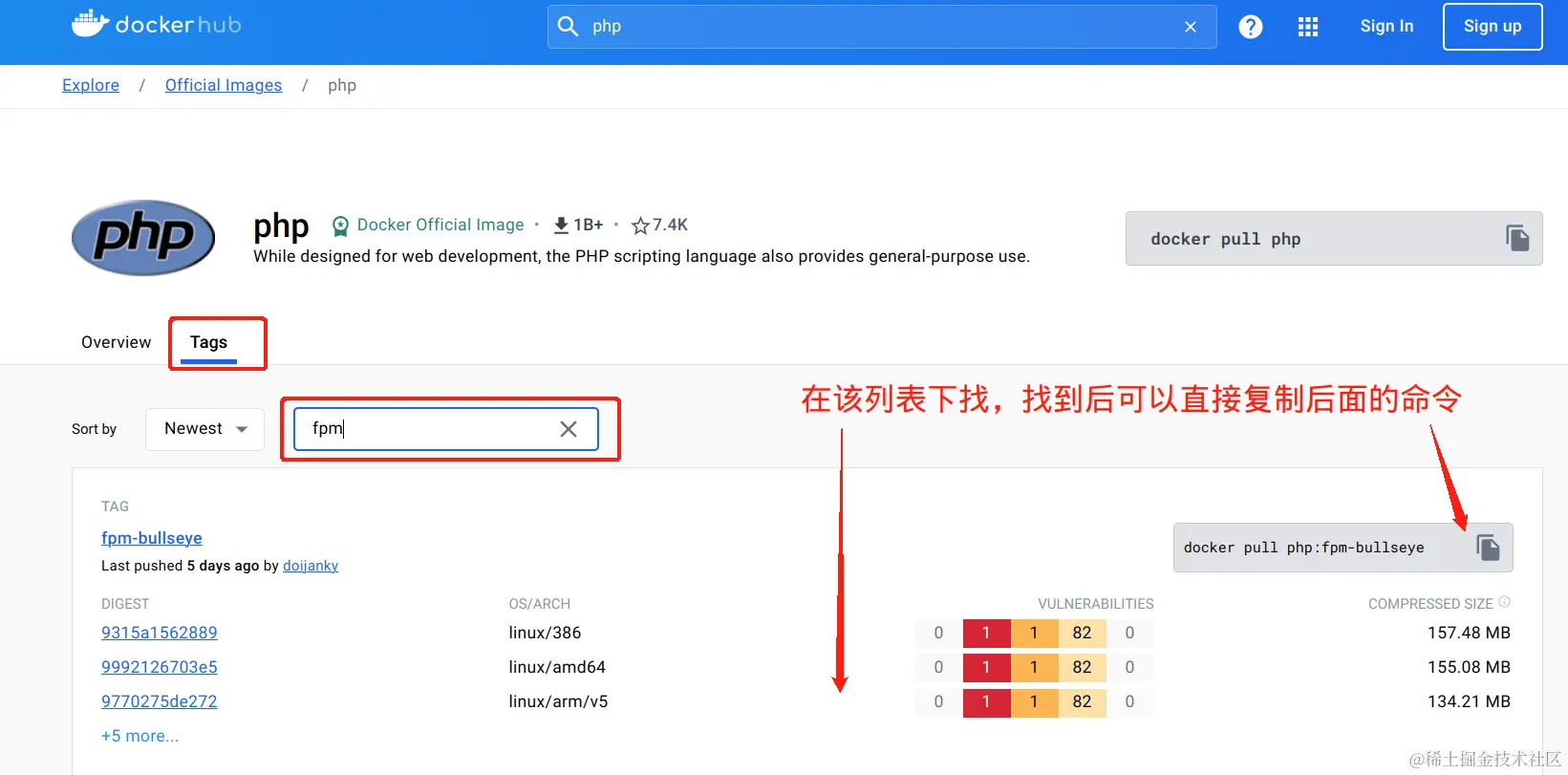1568x775 pixels.
Task: Expand +5 more digests
Action: point(140,736)
